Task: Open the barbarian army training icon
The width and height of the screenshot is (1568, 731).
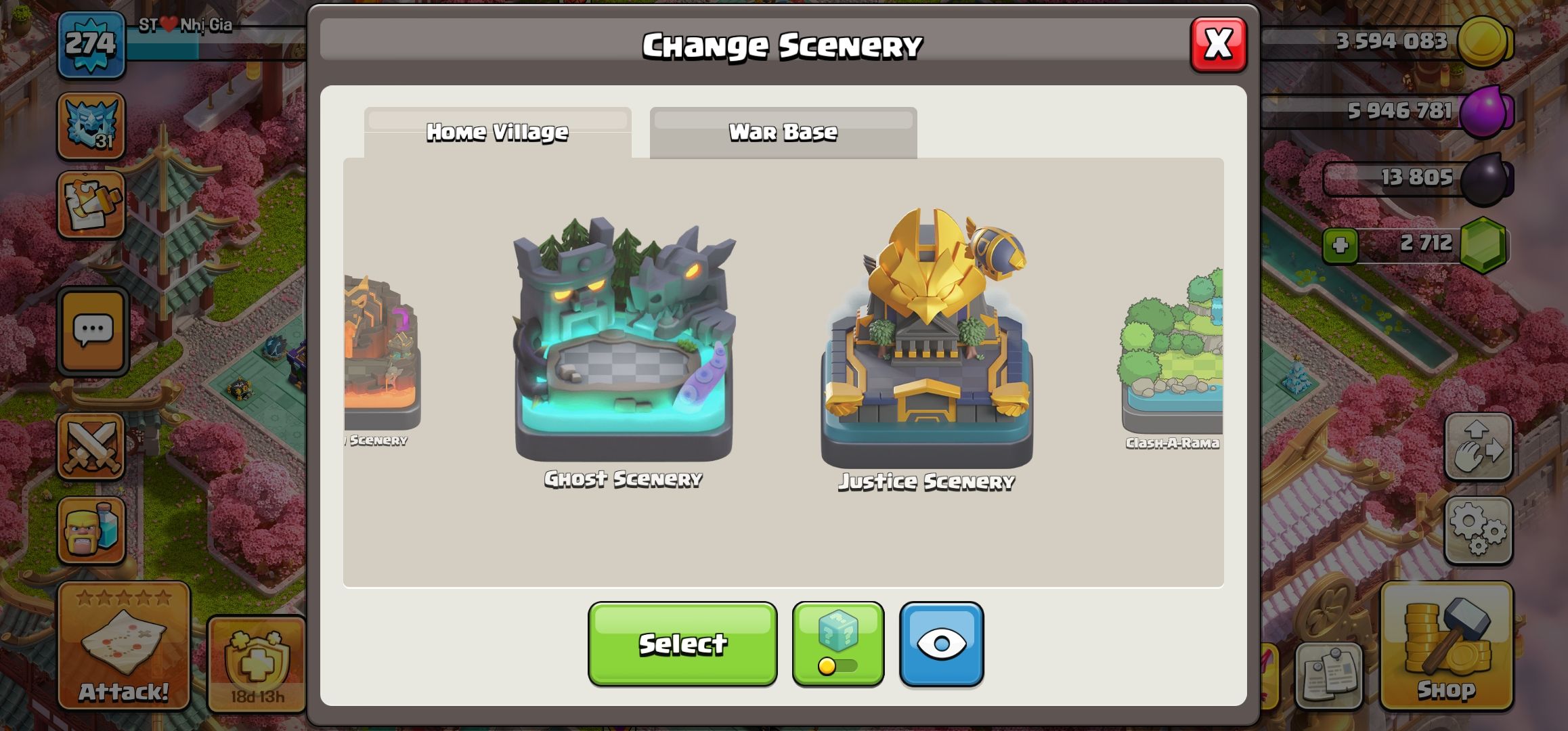Action: click(x=91, y=531)
